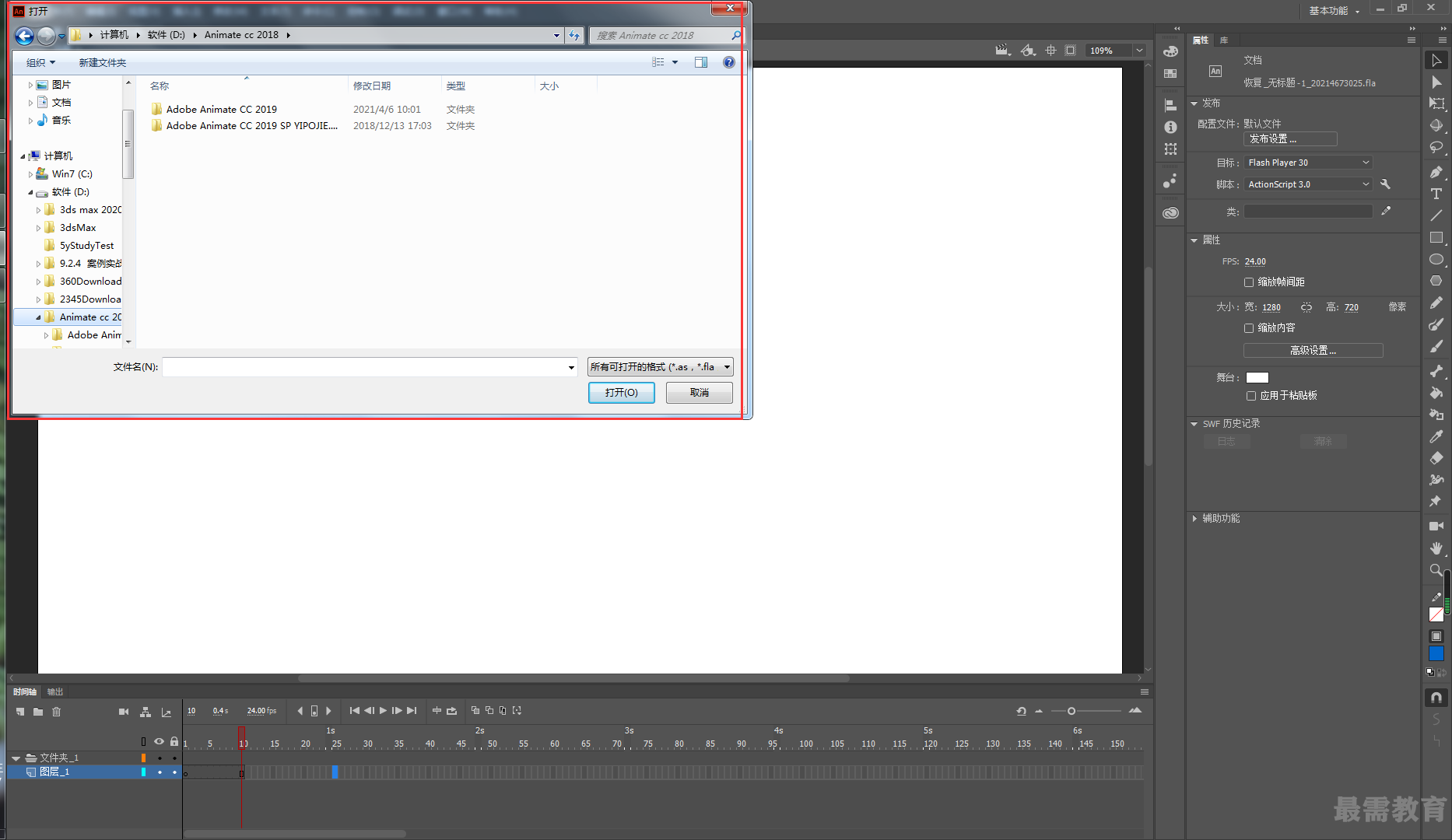Click the 打开(O) button
This screenshot has height=840, width=1452.
pos(621,393)
